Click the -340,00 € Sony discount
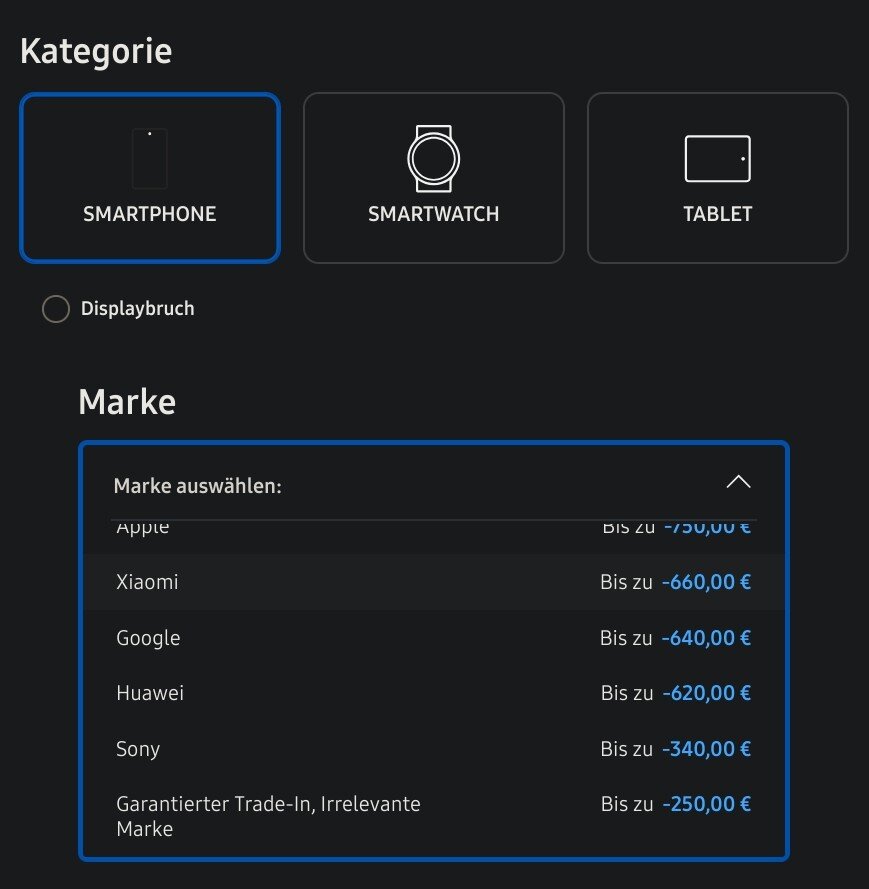Image resolution: width=869 pixels, height=889 pixels. [x=706, y=749]
